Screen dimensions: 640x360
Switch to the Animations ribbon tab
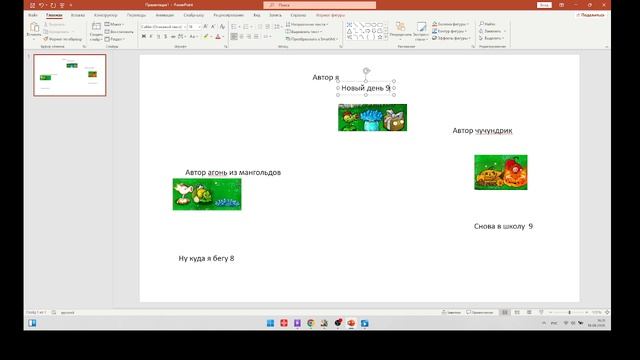(165, 15)
